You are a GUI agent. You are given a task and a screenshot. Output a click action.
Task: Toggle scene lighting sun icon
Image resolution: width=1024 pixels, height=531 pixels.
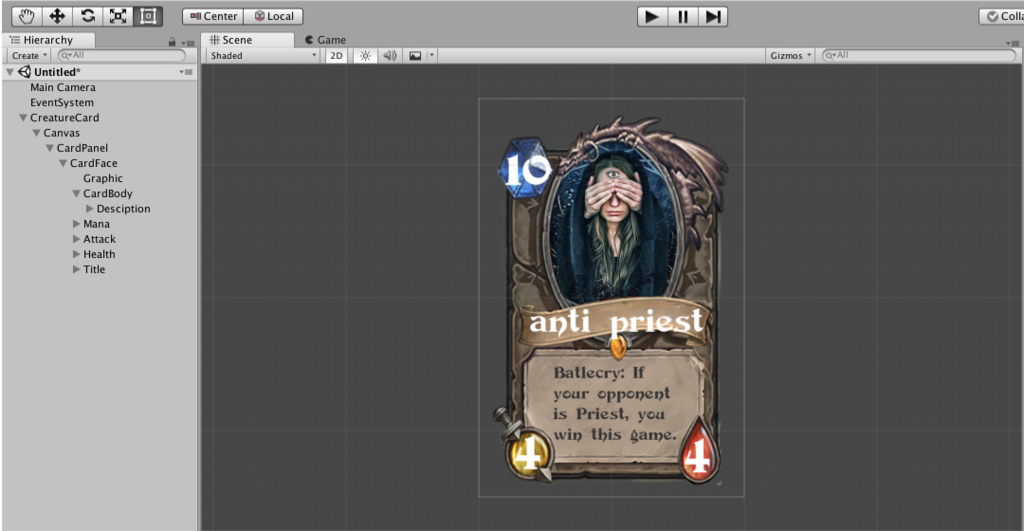coord(365,56)
